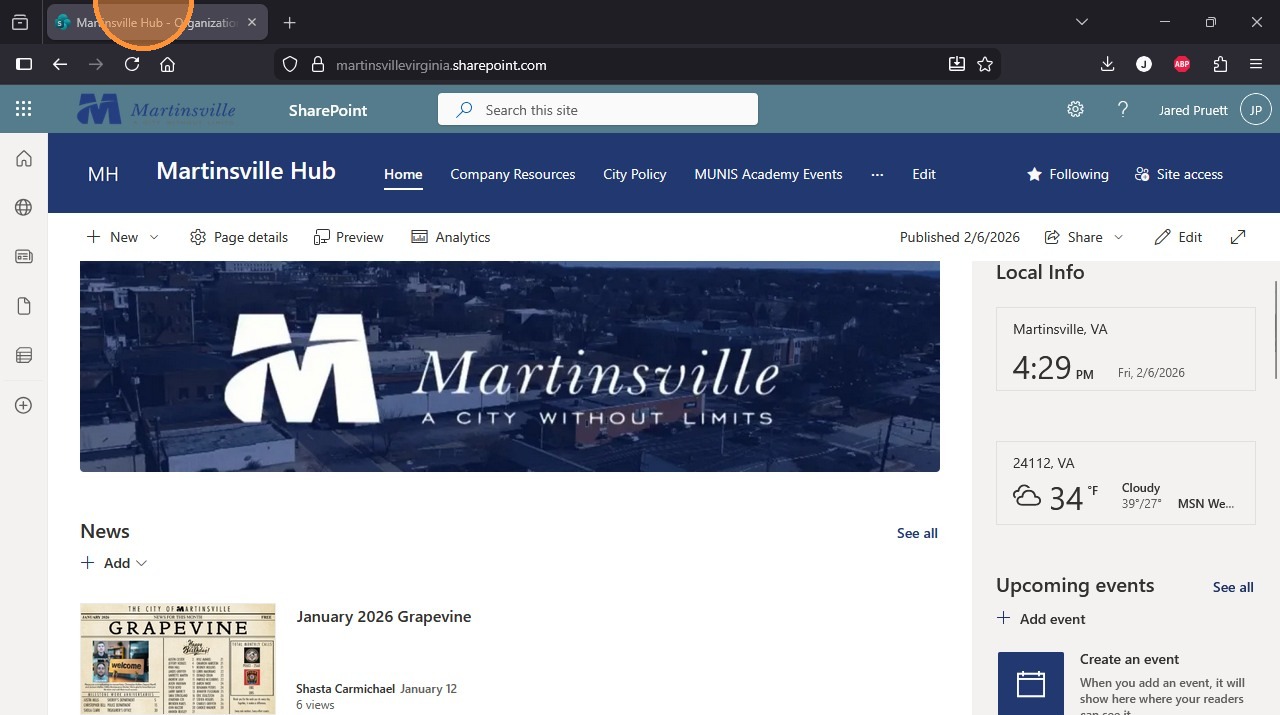The height and width of the screenshot is (715, 1280).
Task: Open the New dropdown menu
Action: pyautogui.click(x=122, y=237)
